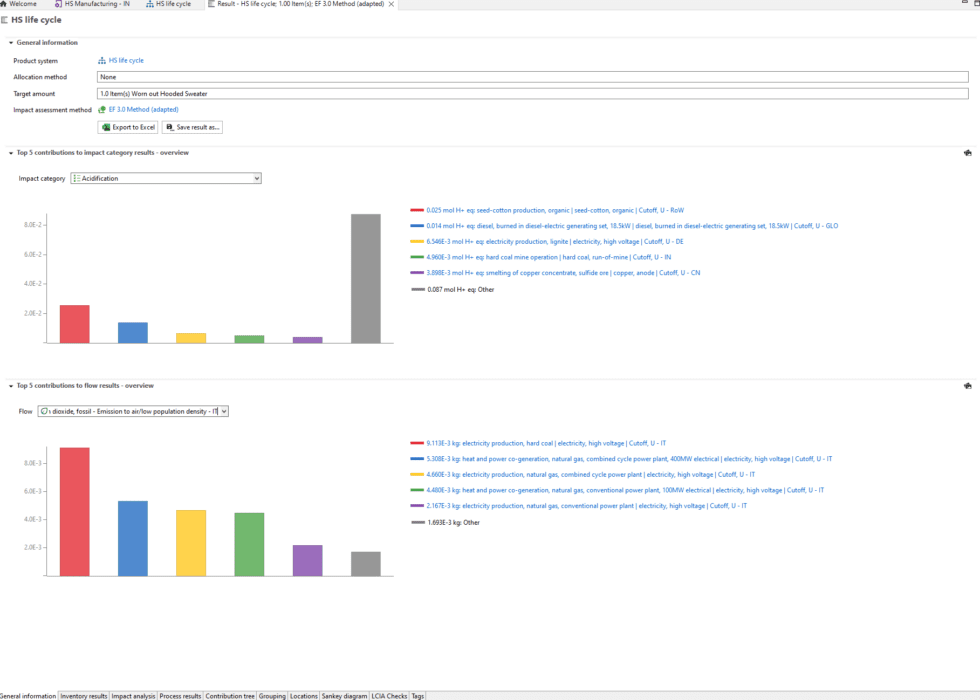Export results with the Export to Excel button
980x700 pixels.
click(x=128, y=127)
